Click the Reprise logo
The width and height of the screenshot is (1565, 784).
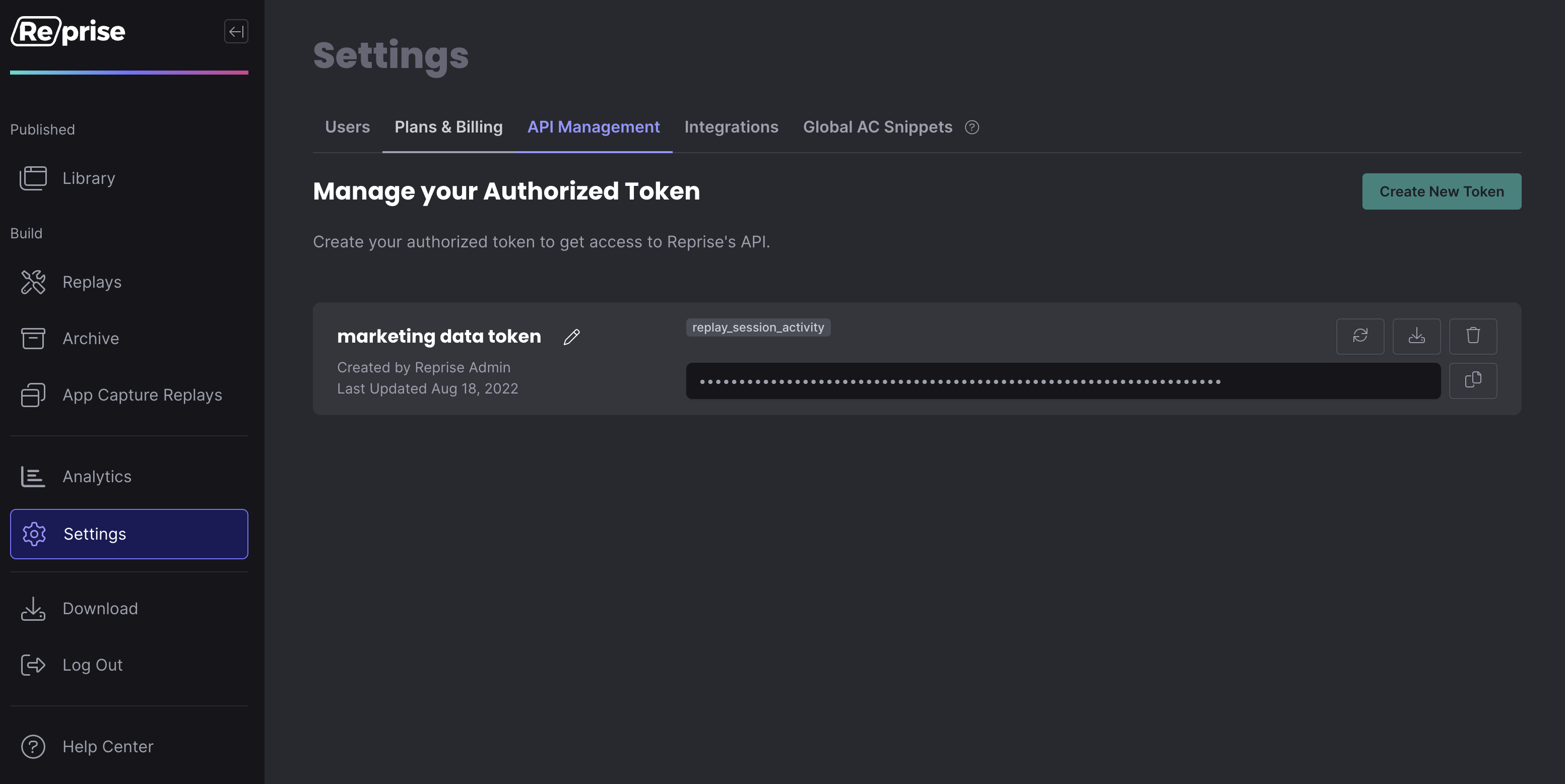tap(68, 31)
